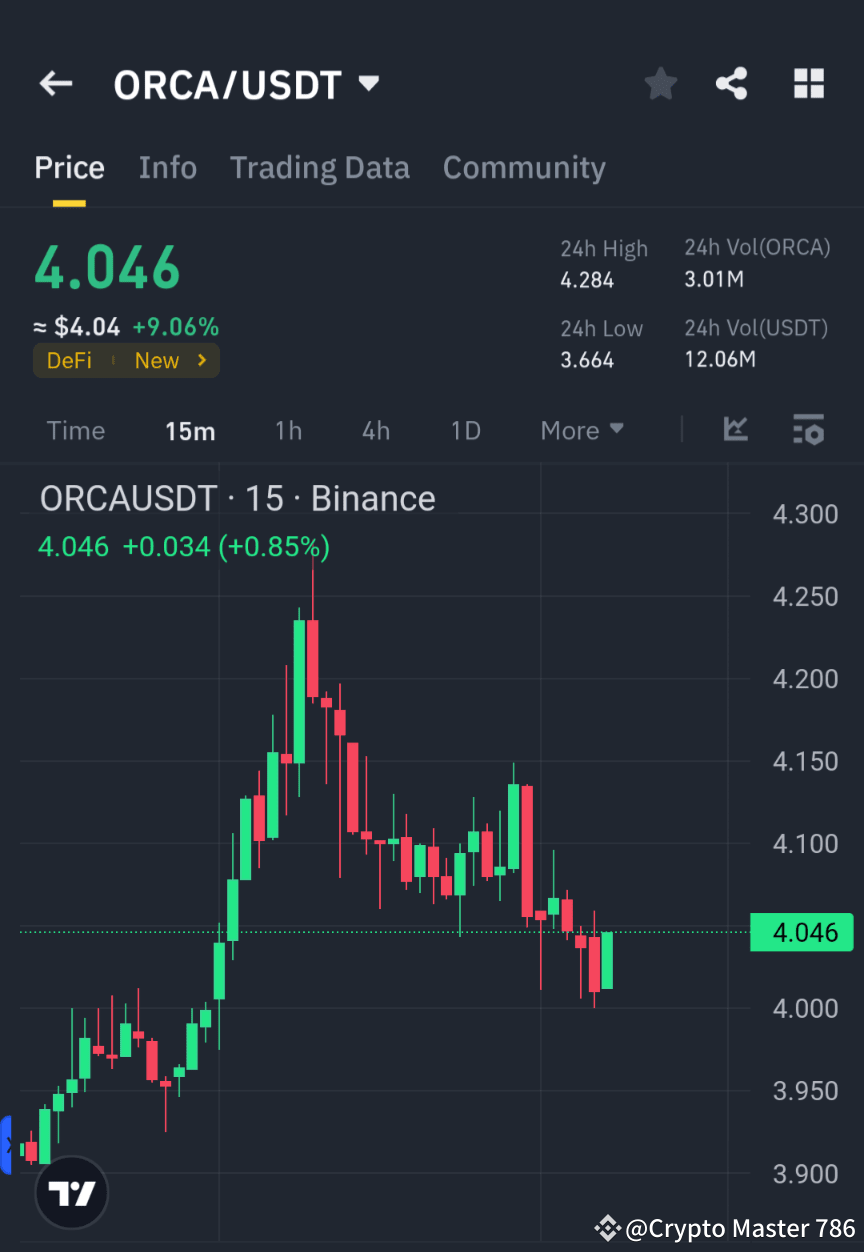Enable the 4h candle interval
The width and height of the screenshot is (864, 1252).
tap(375, 430)
